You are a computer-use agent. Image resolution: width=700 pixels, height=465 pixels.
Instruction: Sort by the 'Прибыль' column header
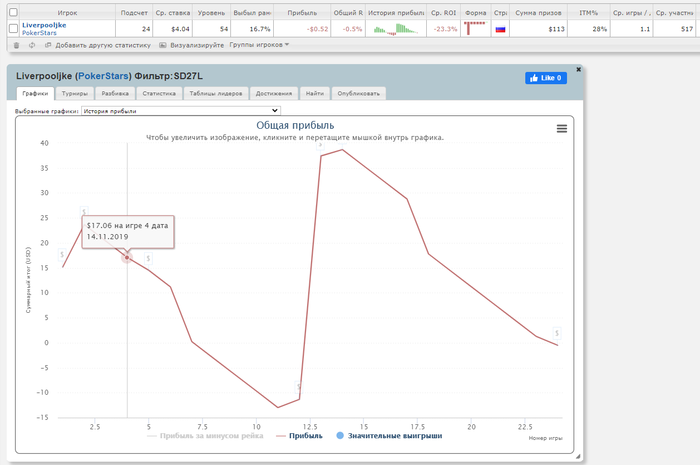coord(302,12)
